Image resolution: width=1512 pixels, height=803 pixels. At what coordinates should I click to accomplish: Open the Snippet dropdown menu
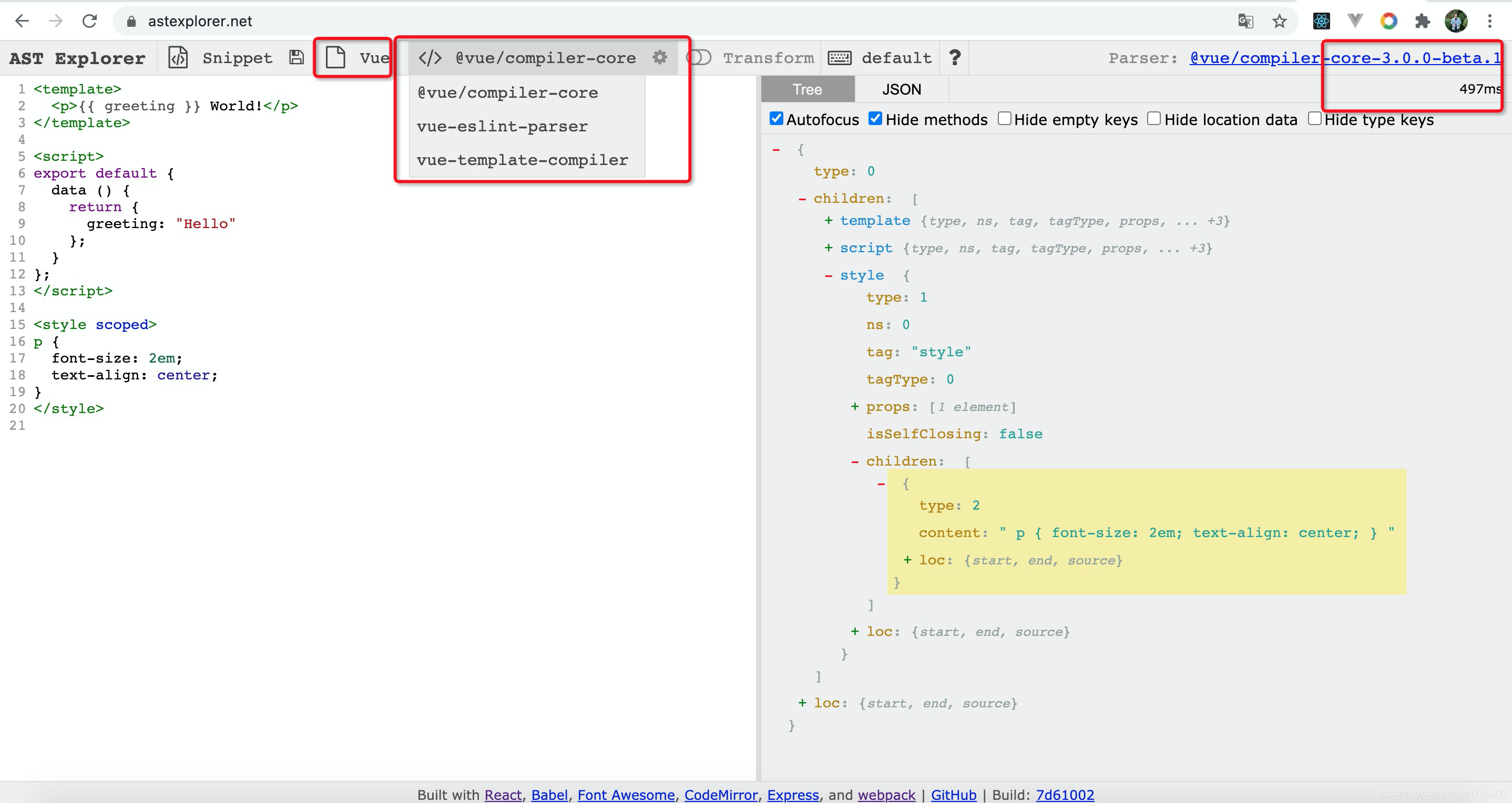tap(237, 58)
